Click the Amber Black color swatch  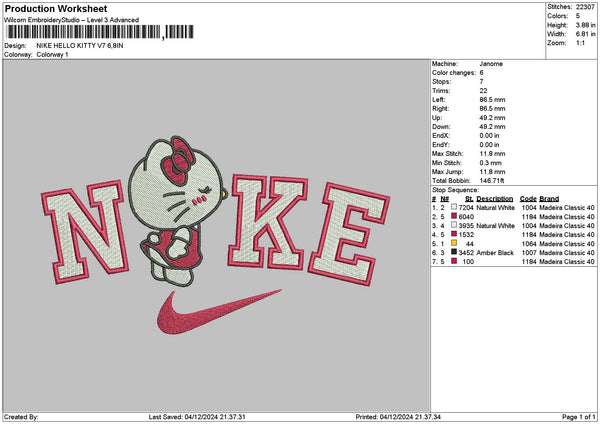[454, 252]
